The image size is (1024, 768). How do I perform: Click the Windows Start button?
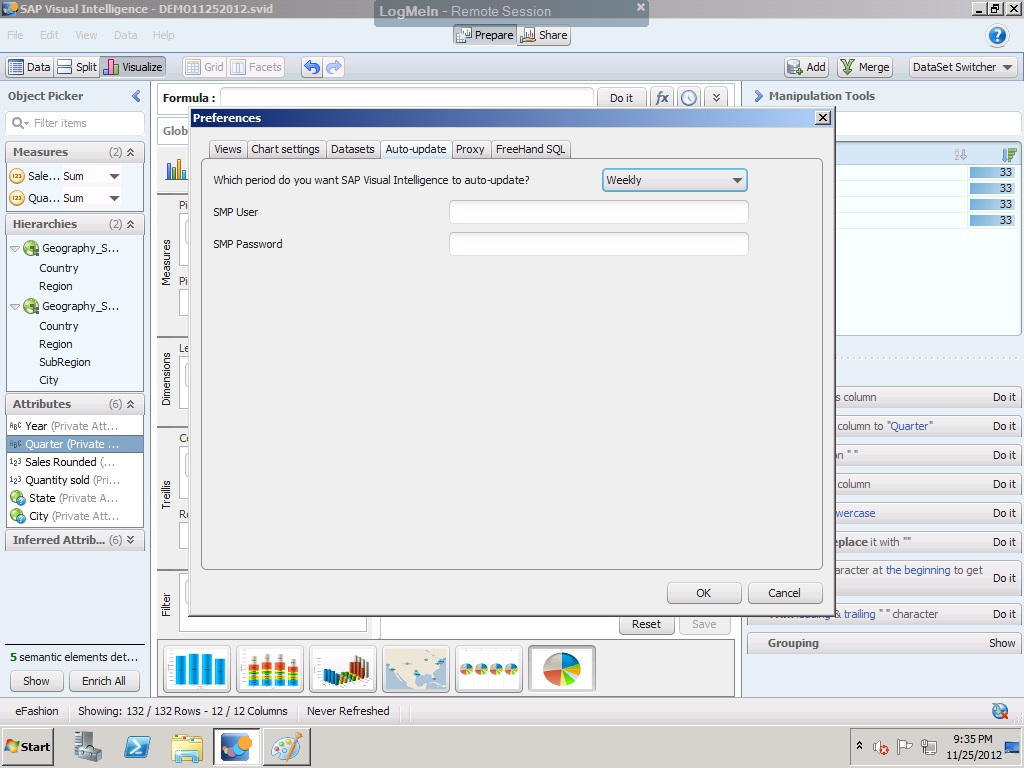[27, 747]
